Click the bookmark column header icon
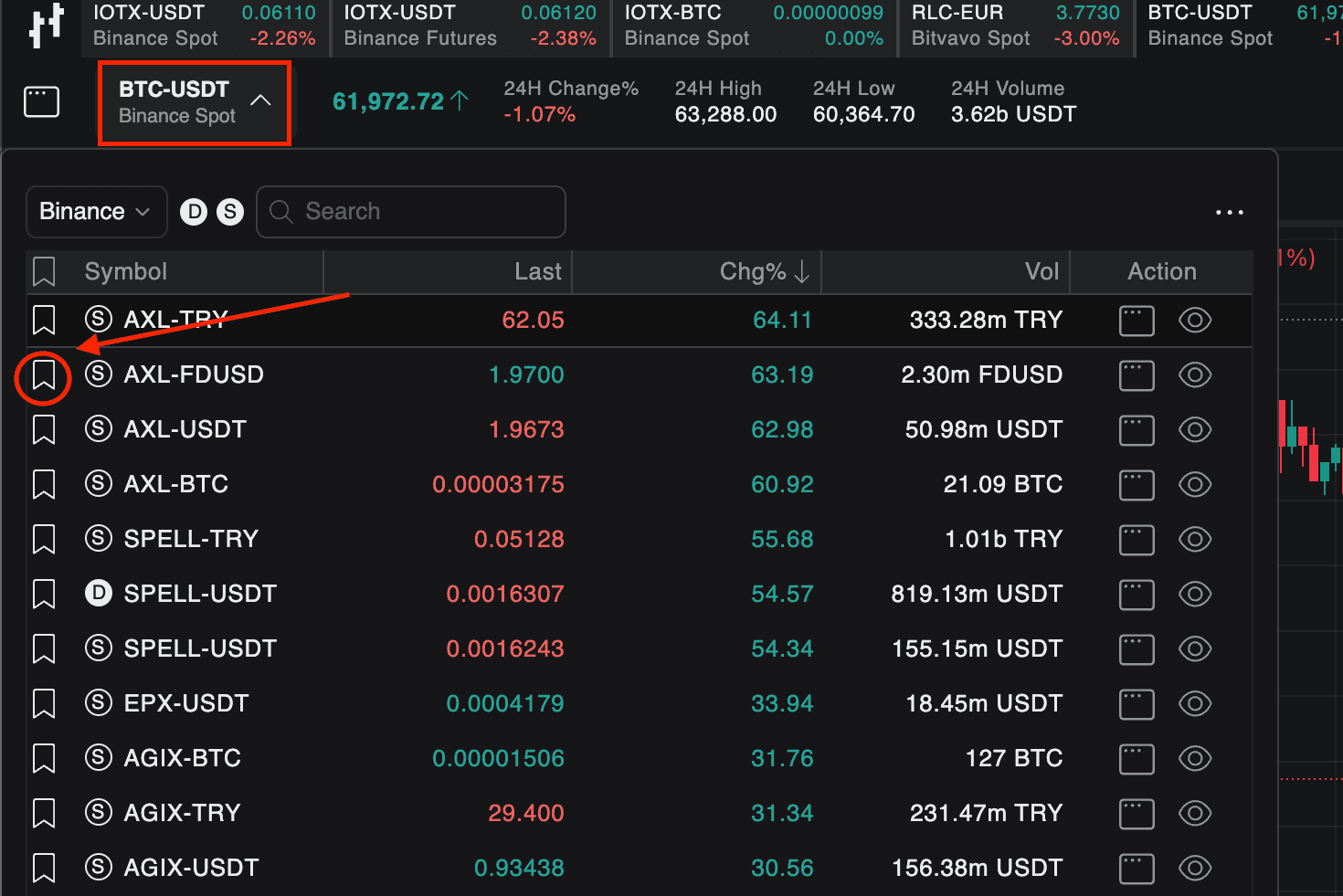The height and width of the screenshot is (896, 1343). coord(44,271)
